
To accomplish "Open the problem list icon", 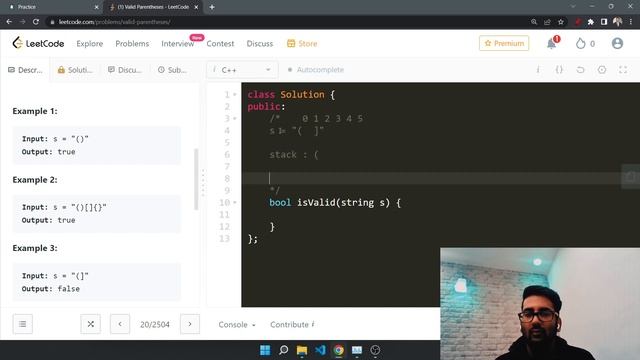I will pos(22,324).
